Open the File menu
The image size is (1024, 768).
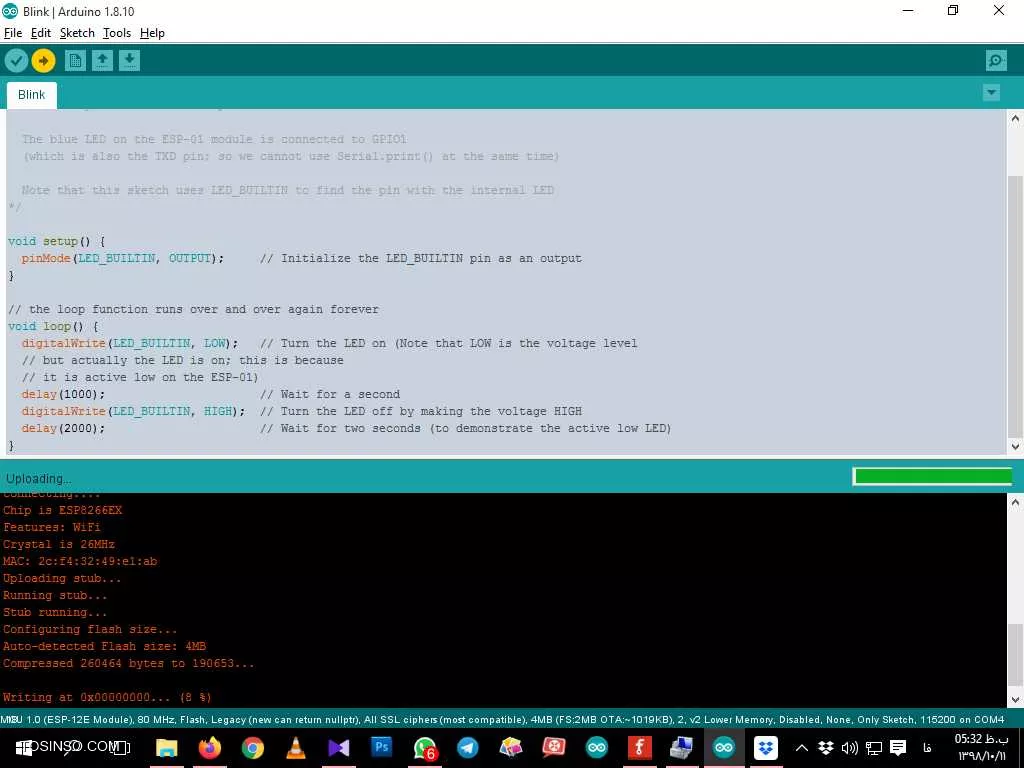pyautogui.click(x=13, y=33)
